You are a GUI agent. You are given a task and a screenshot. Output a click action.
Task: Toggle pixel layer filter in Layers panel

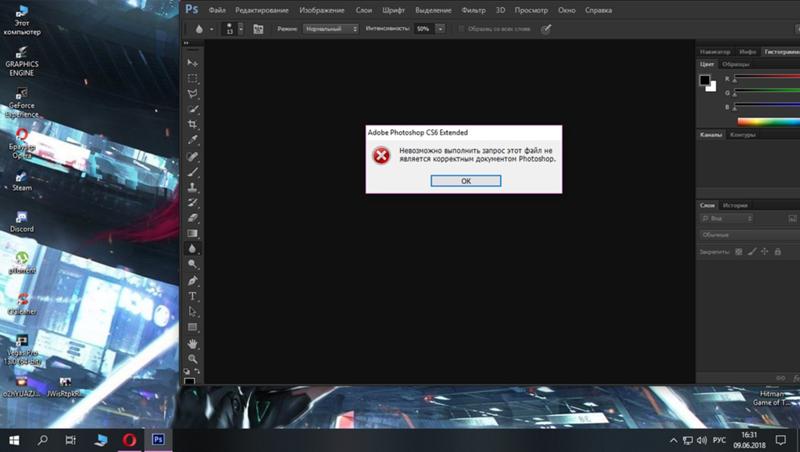click(x=792, y=218)
